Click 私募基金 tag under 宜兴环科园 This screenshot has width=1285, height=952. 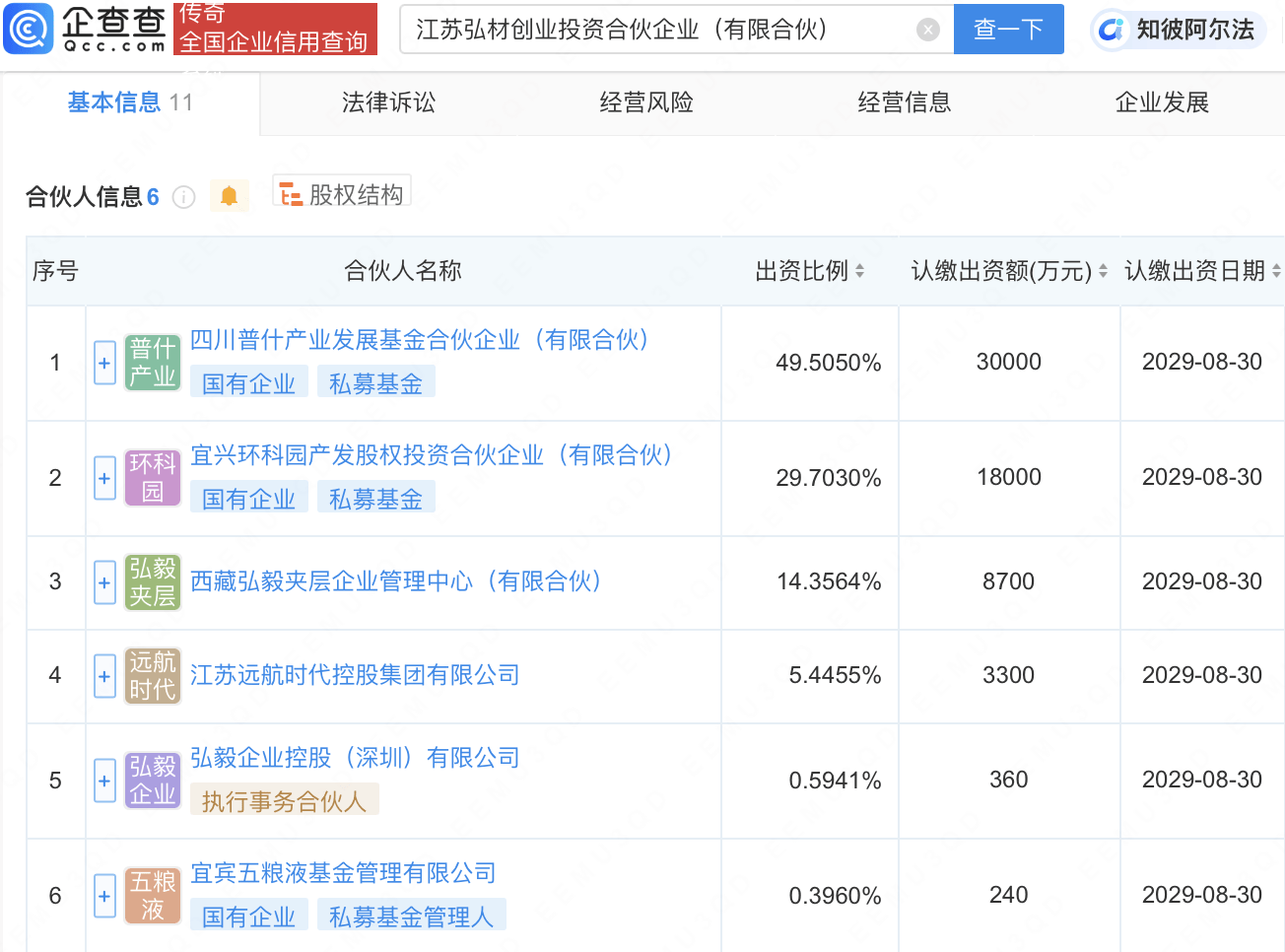pyautogui.click(x=376, y=499)
